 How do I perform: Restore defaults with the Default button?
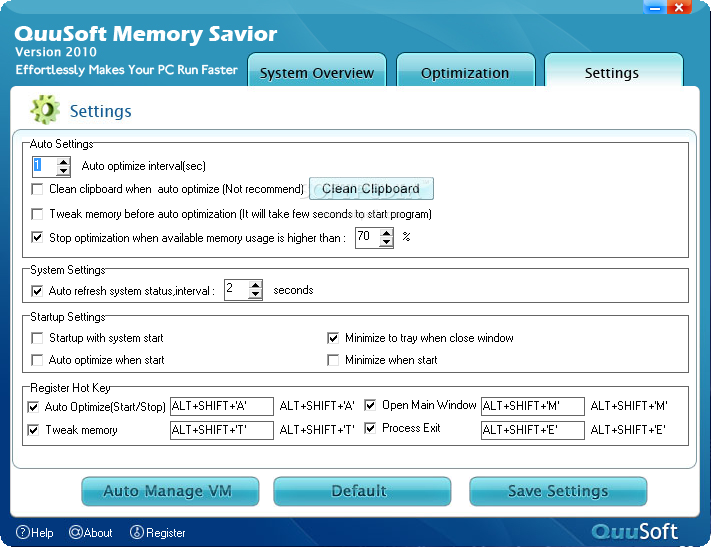point(362,491)
